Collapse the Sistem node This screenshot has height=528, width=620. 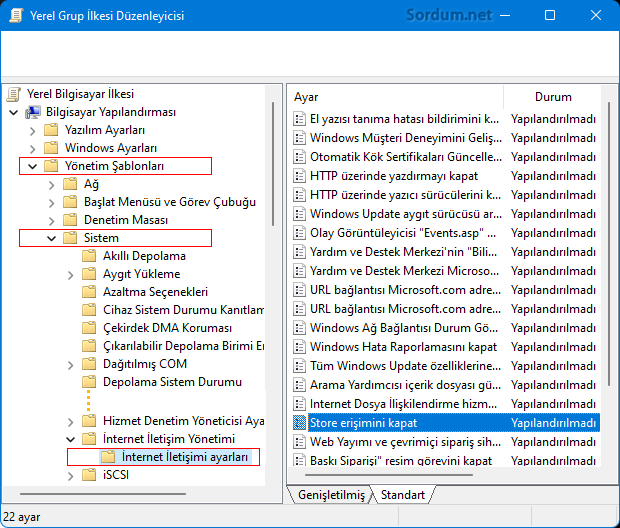pos(51,238)
